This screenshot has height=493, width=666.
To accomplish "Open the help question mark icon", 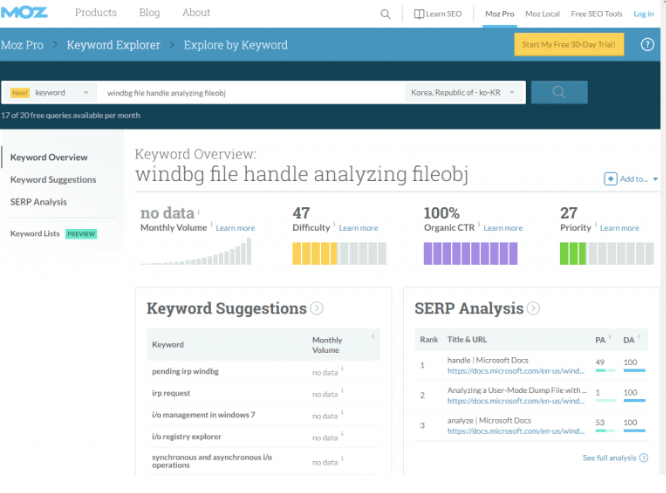I will (x=647, y=44).
